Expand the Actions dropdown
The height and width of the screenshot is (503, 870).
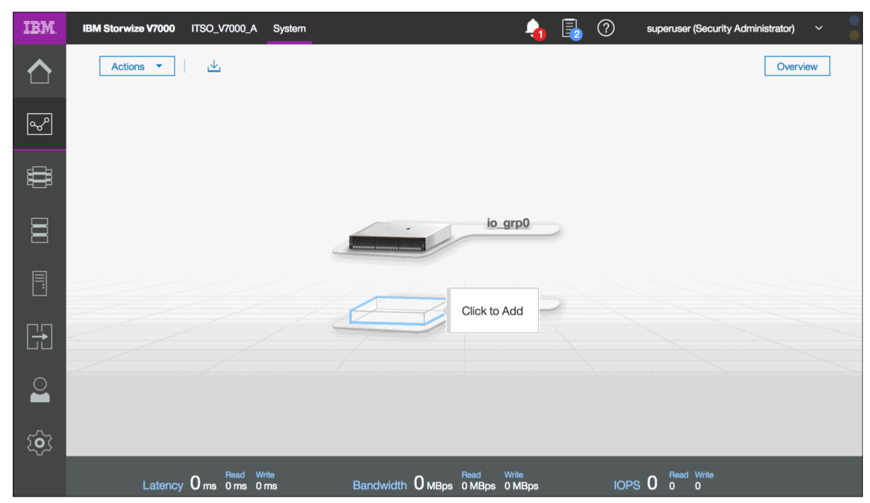(137, 66)
